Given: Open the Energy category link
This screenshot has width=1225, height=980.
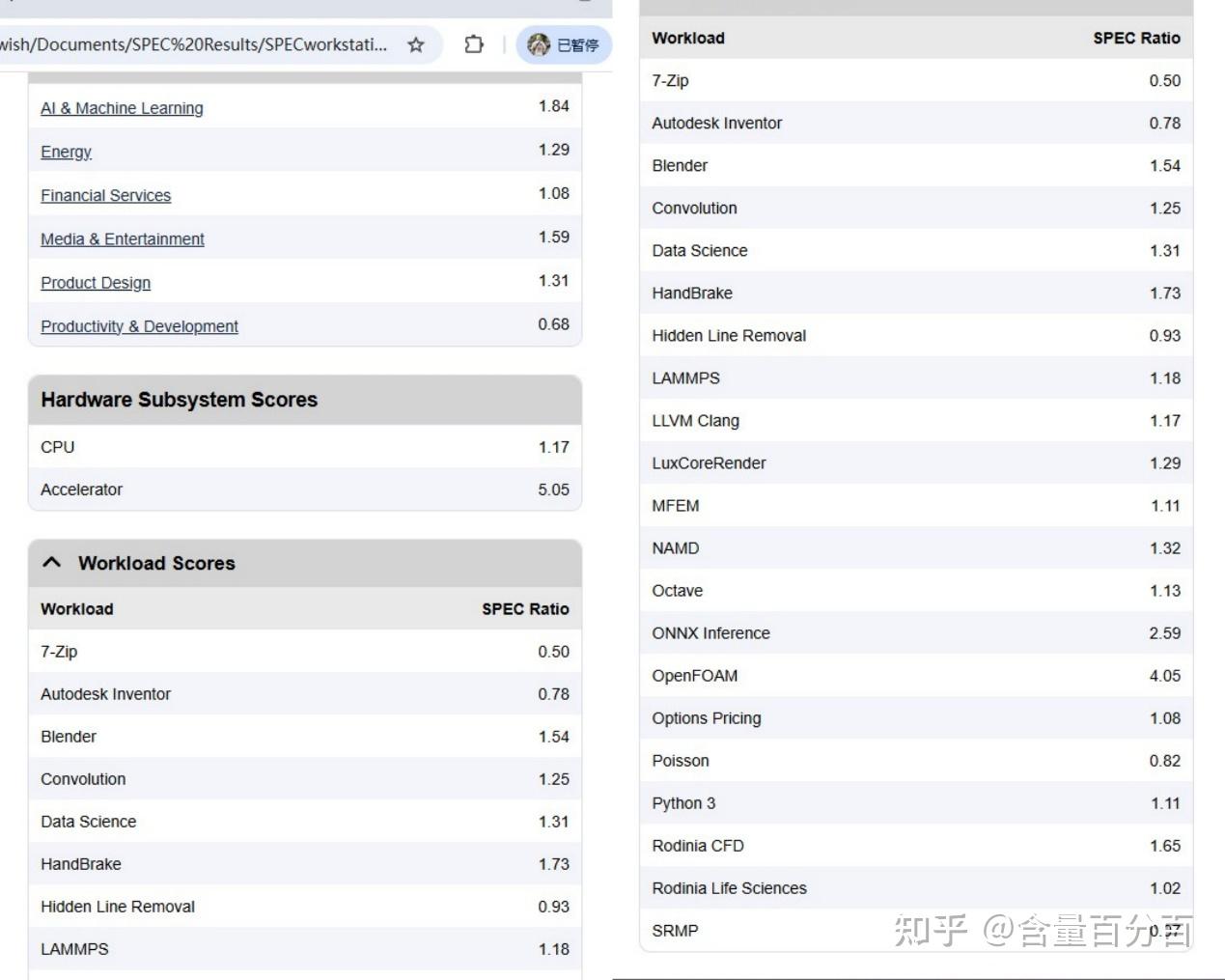Looking at the screenshot, I should (66, 152).
